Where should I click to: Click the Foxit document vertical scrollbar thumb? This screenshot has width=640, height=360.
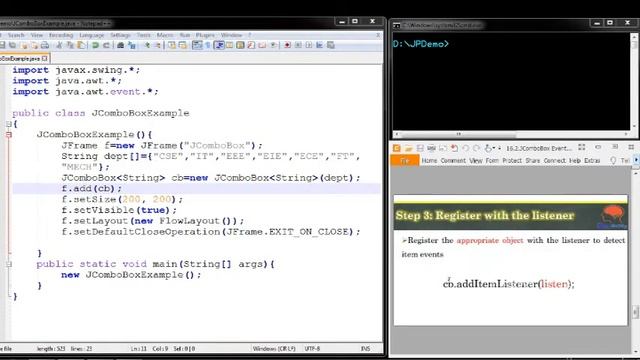coord(636,312)
